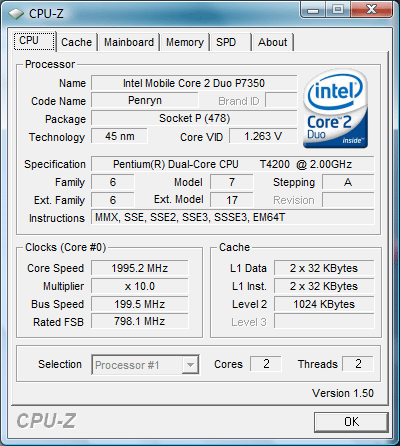Viewport: 400px width, 446px height.
Task: Click the Model value 7
Action: [x=232, y=182]
